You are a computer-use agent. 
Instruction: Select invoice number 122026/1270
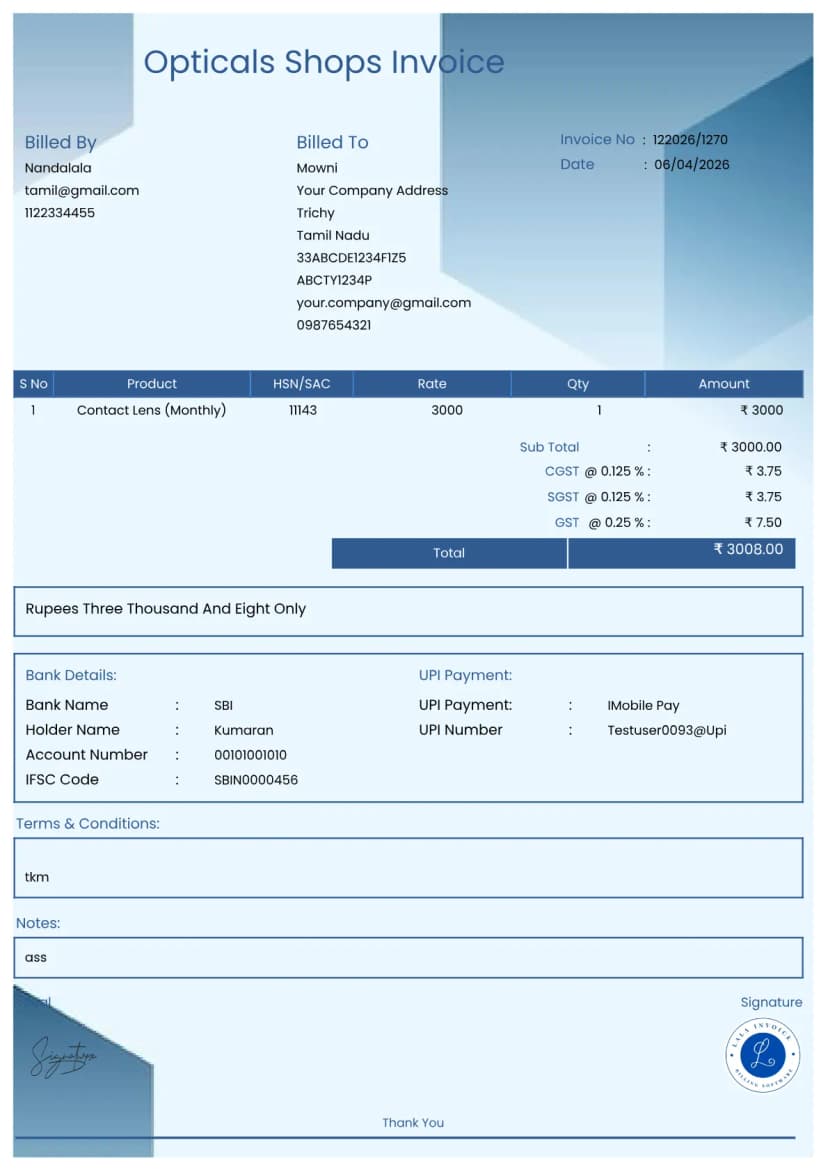(x=690, y=139)
